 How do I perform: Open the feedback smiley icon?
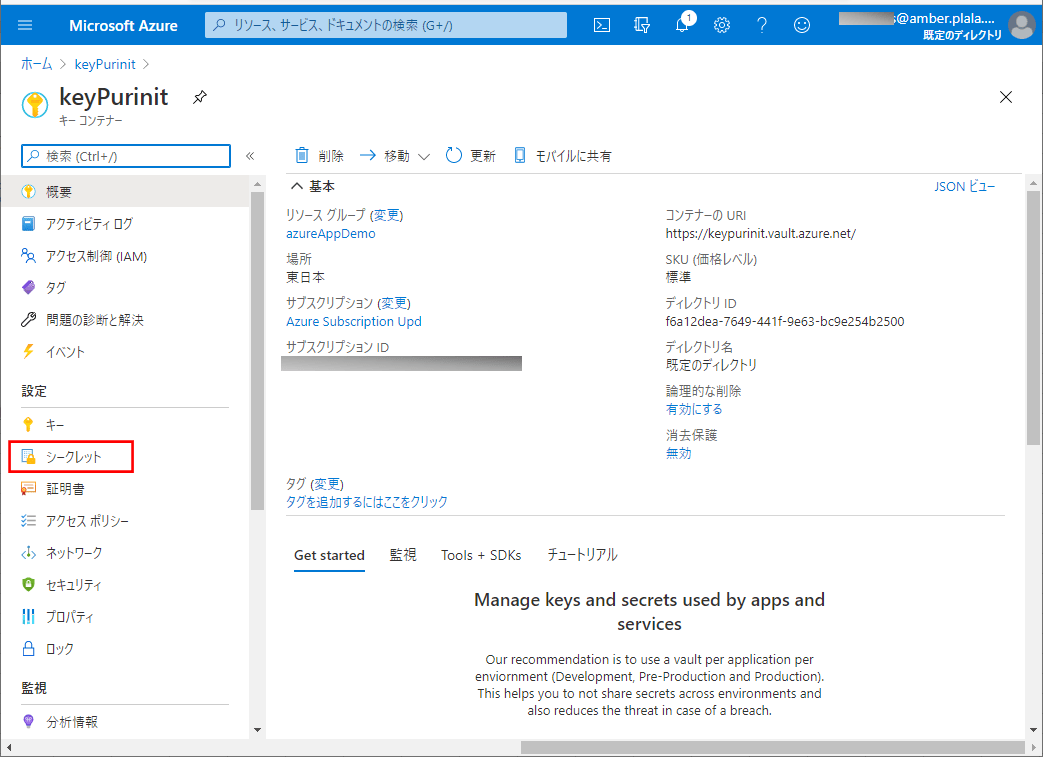pyautogui.click(x=802, y=25)
